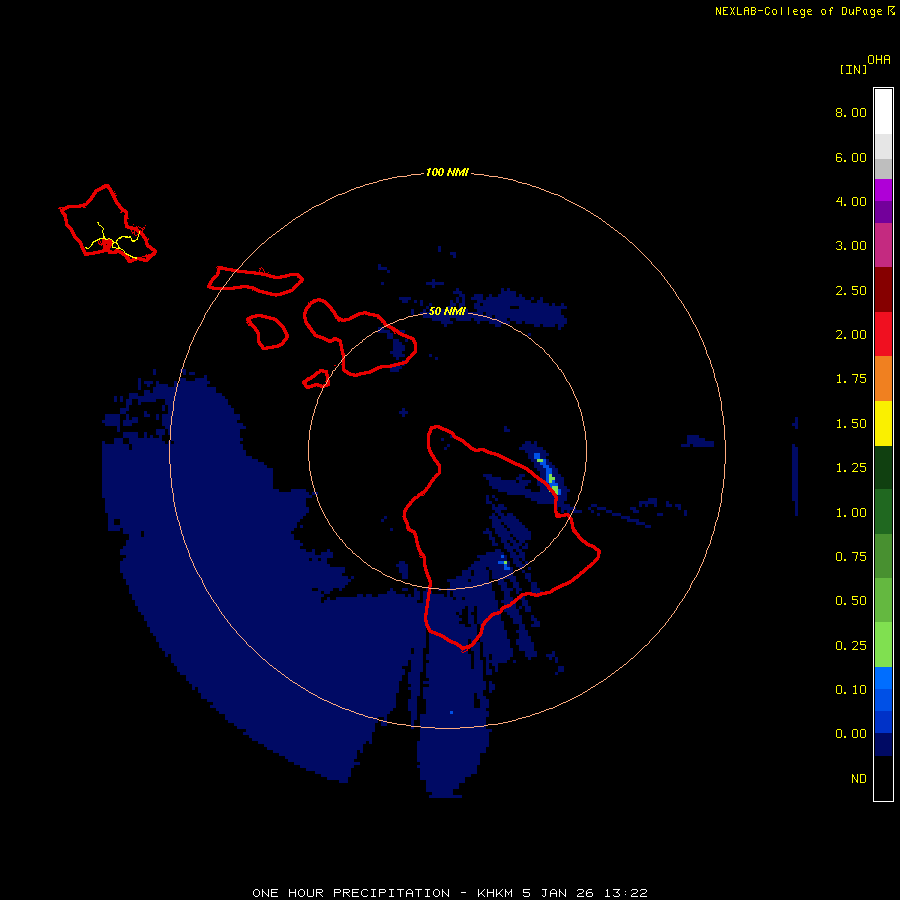Click the OHA product label
The image size is (900, 900).
pos(879,60)
